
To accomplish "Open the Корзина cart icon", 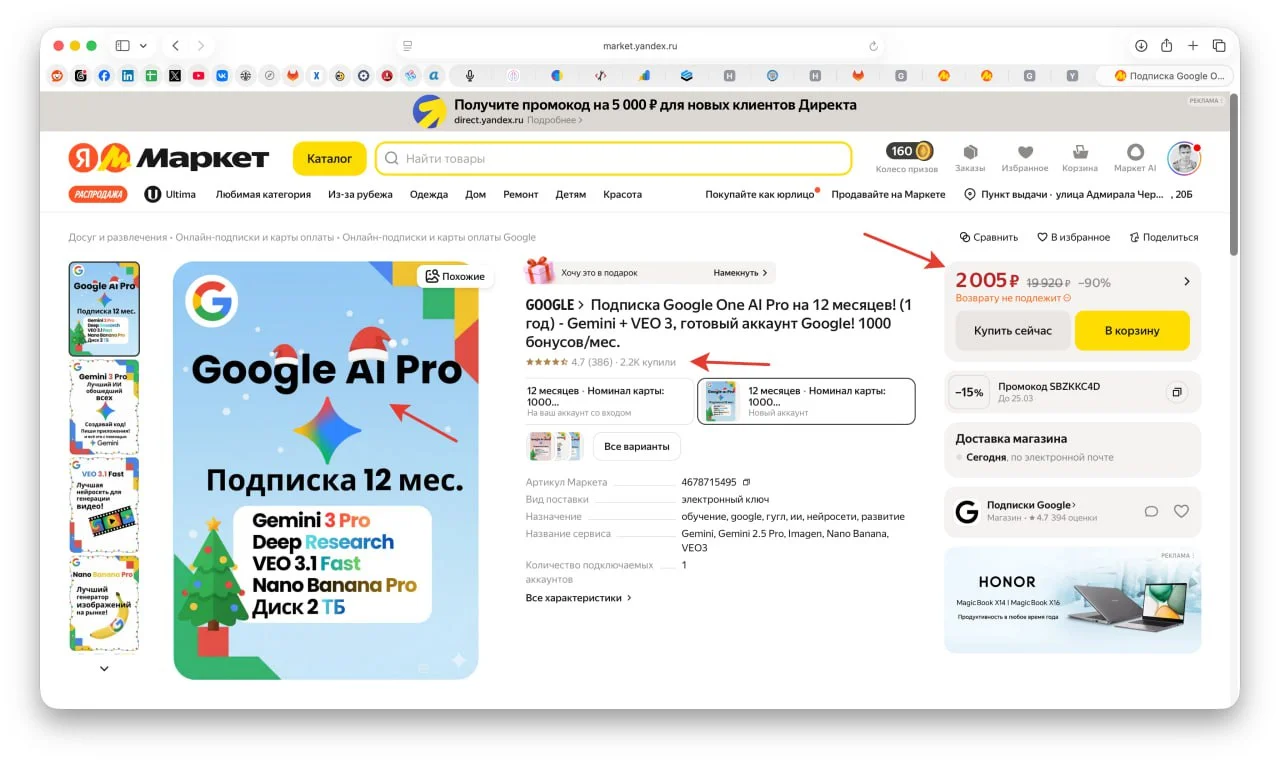I will [1079, 157].
